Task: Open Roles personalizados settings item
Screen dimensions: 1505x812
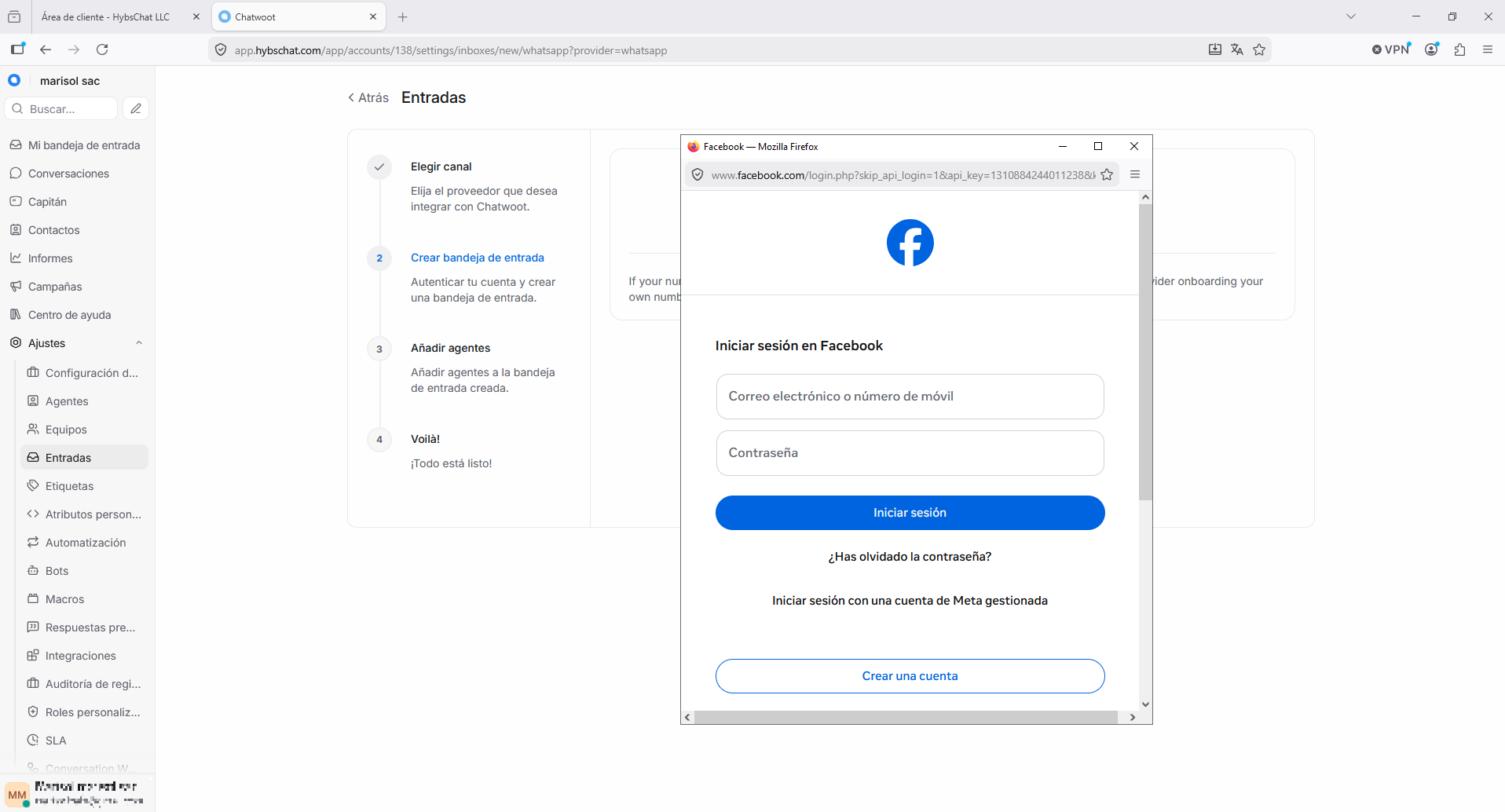Action: click(x=84, y=712)
